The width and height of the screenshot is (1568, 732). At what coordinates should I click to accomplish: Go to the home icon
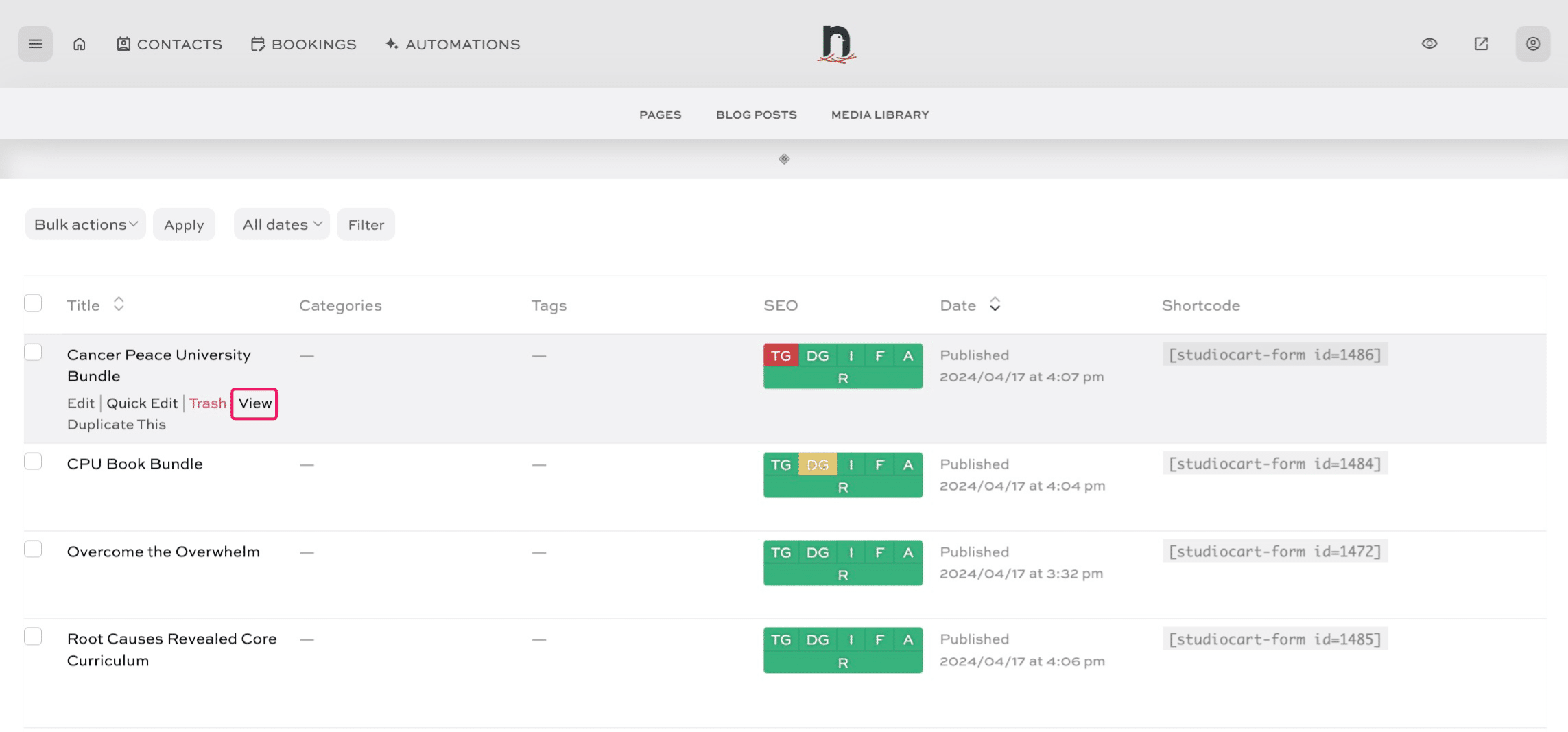(80, 44)
